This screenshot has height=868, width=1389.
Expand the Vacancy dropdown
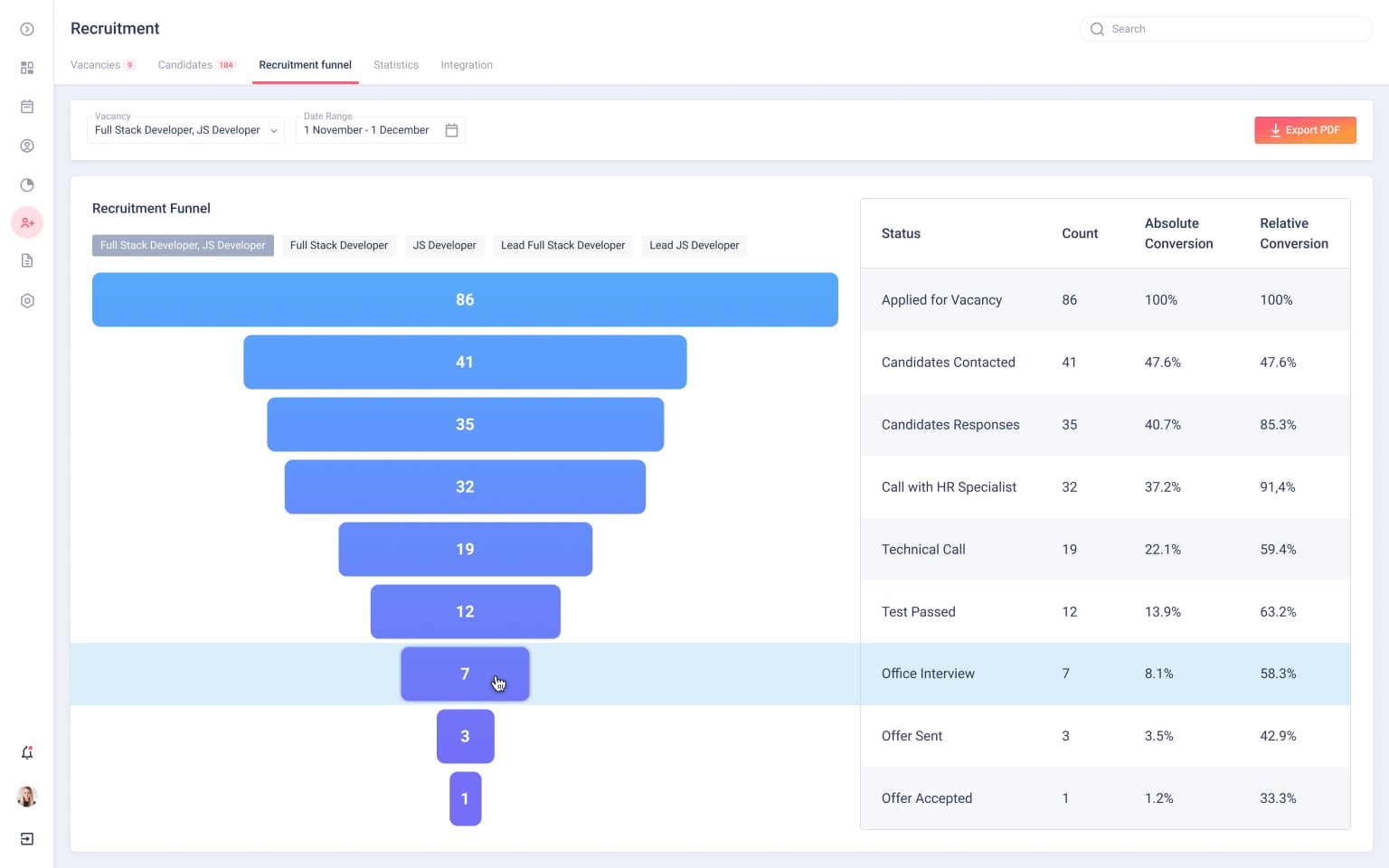(x=185, y=130)
